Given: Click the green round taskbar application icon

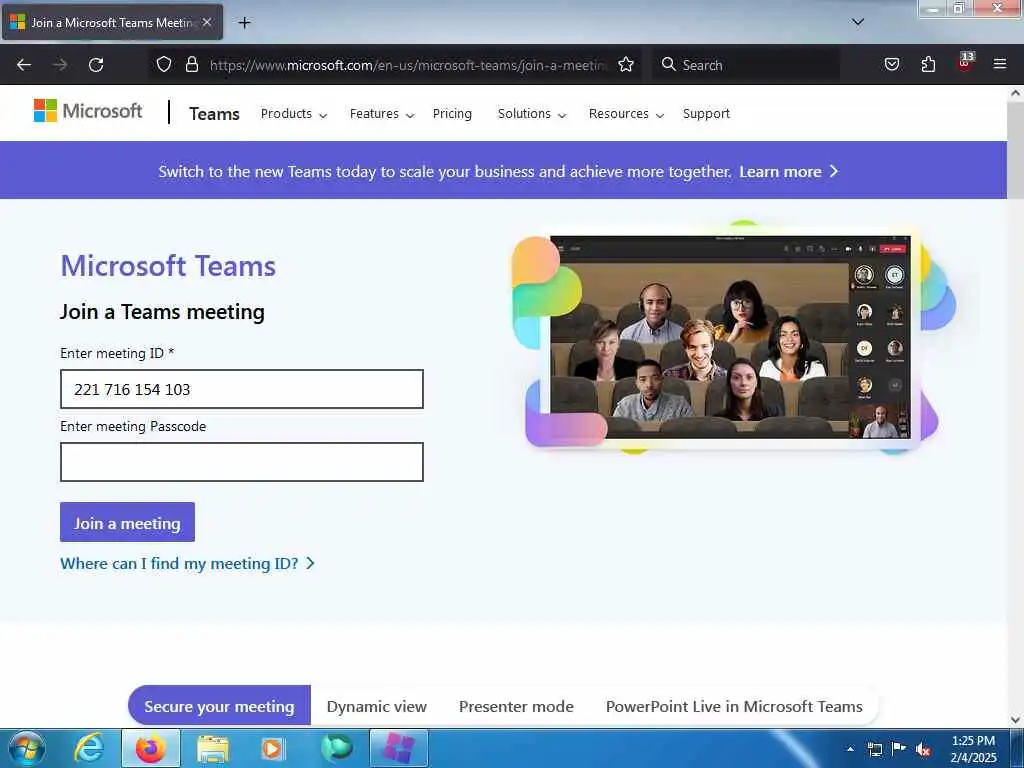Looking at the screenshot, I should 337,748.
